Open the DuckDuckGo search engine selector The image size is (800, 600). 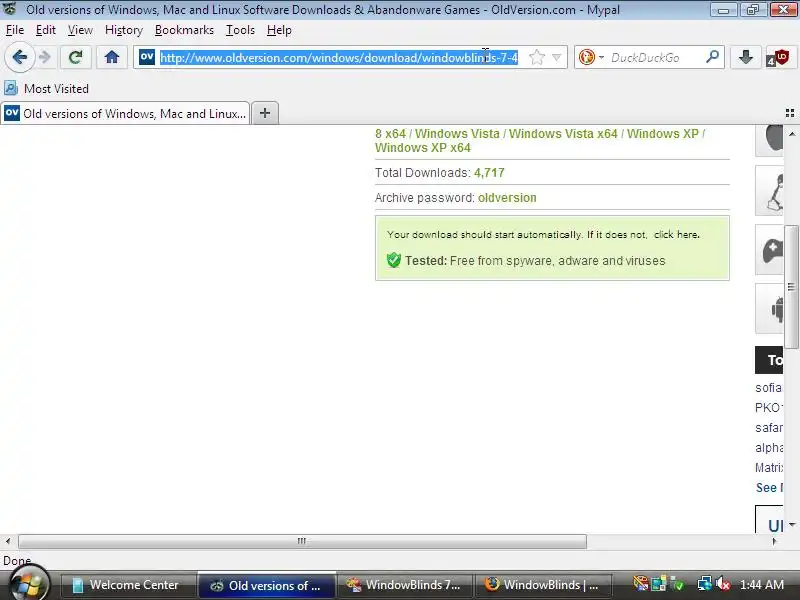(591, 57)
